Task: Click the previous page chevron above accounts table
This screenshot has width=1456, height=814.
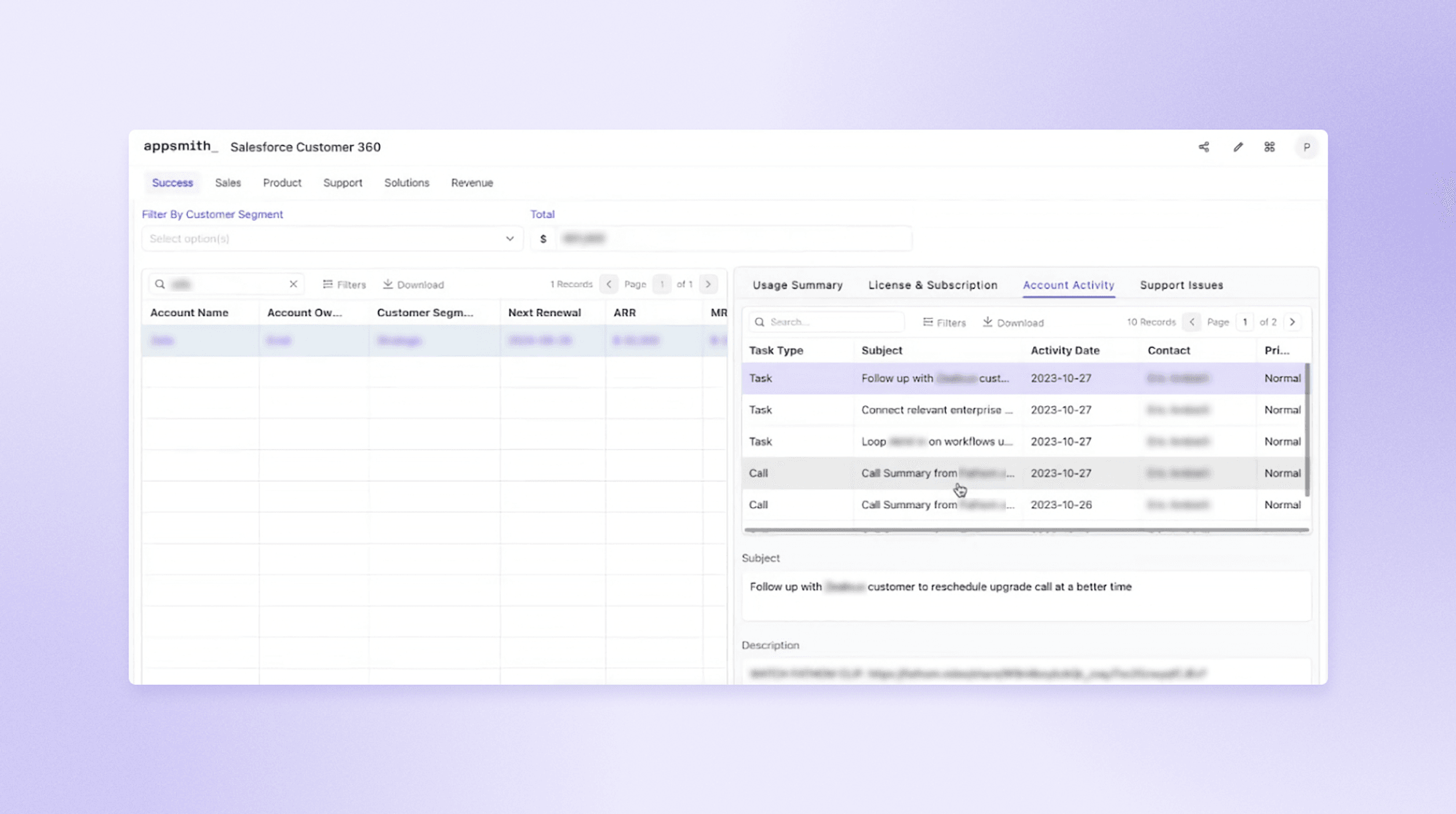Action: point(609,284)
